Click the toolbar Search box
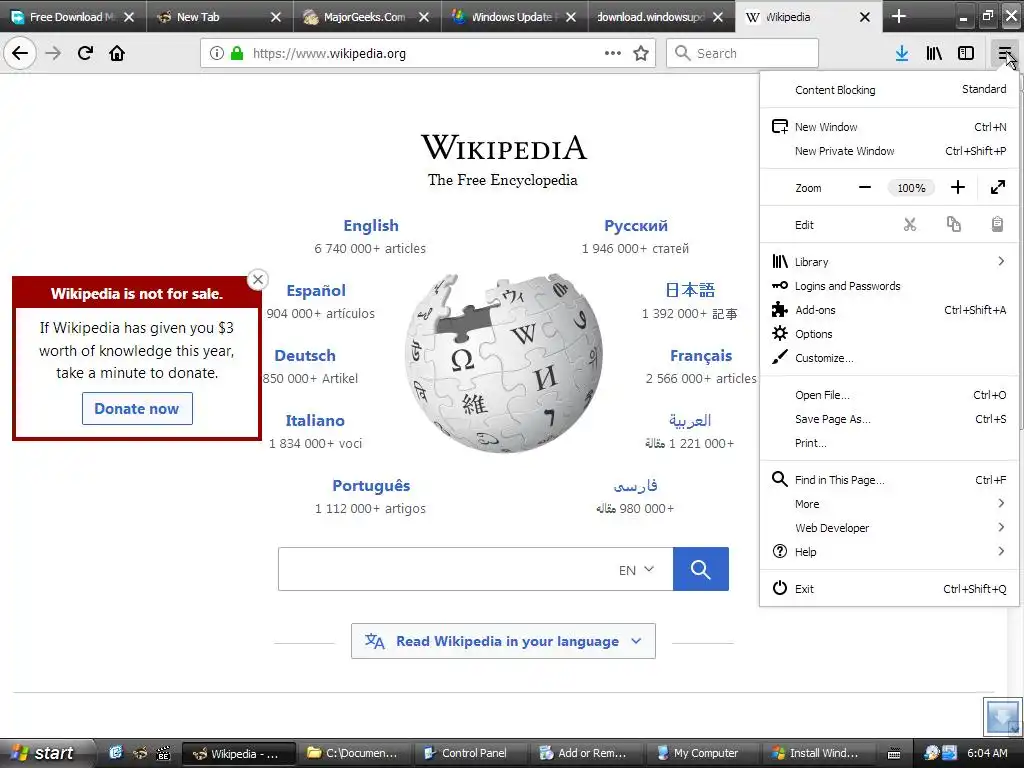The image size is (1024, 768). pyautogui.click(x=742, y=53)
